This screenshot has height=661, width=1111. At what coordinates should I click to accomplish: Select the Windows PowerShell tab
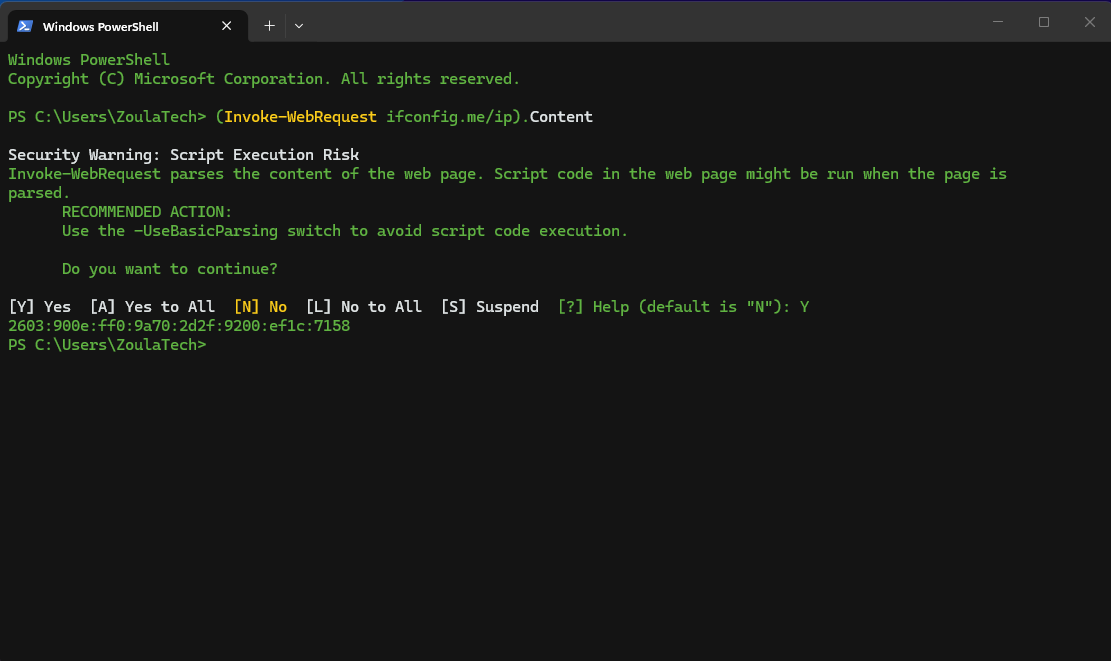(128, 26)
